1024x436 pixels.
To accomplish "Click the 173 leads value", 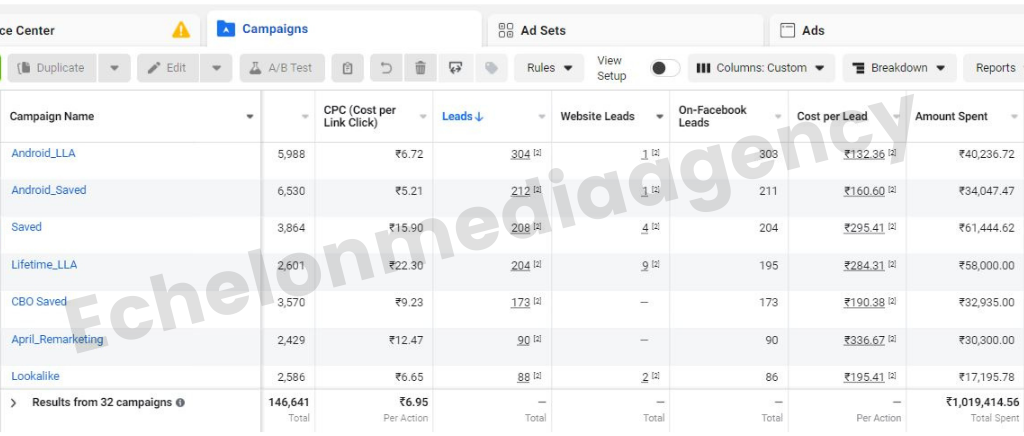I will click(x=520, y=303).
